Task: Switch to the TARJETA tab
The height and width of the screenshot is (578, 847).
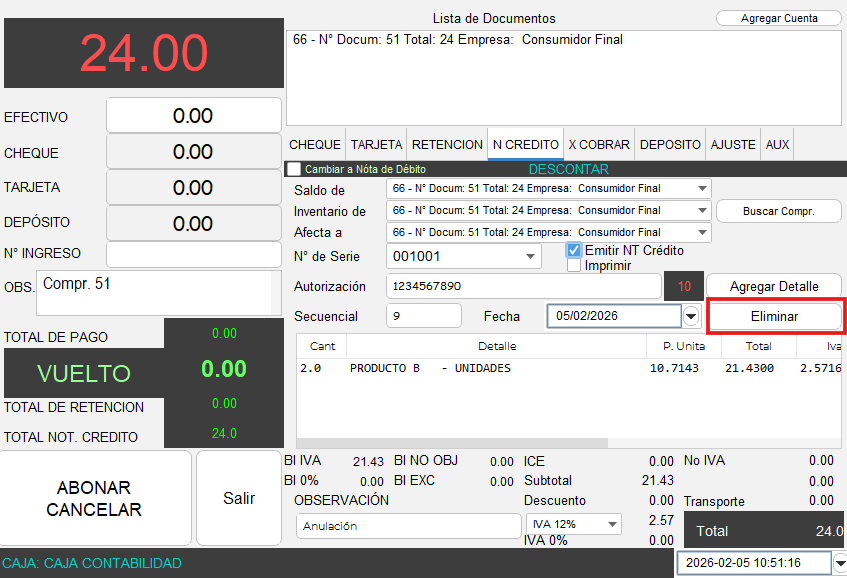Action: coord(376,145)
